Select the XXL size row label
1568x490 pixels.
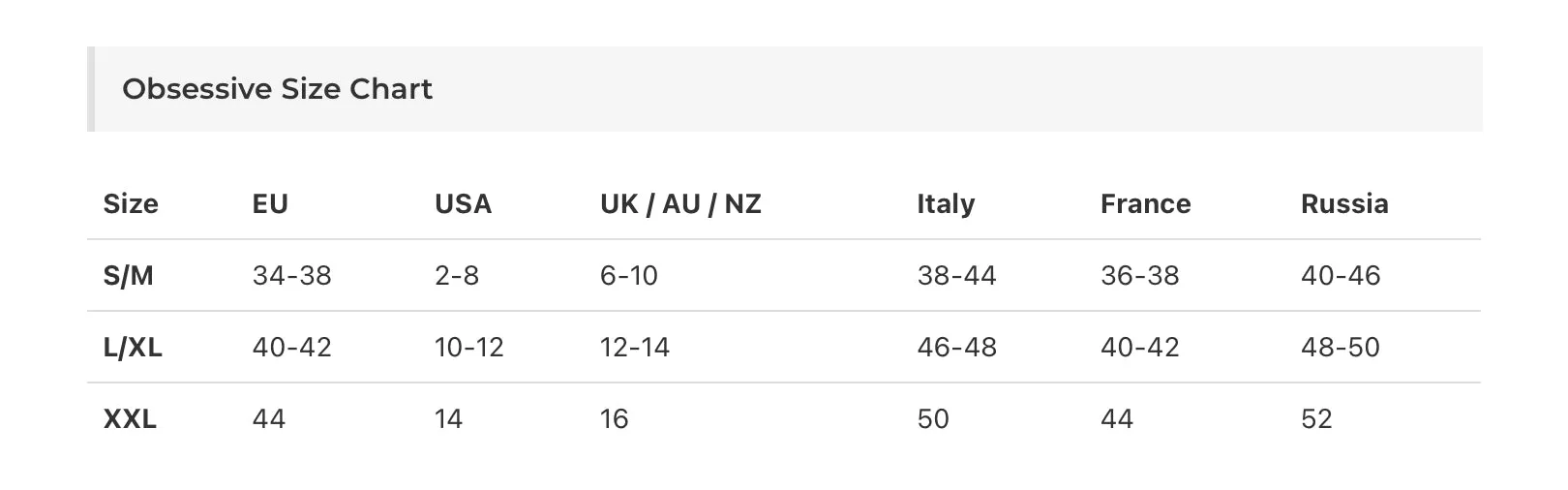[x=130, y=419]
